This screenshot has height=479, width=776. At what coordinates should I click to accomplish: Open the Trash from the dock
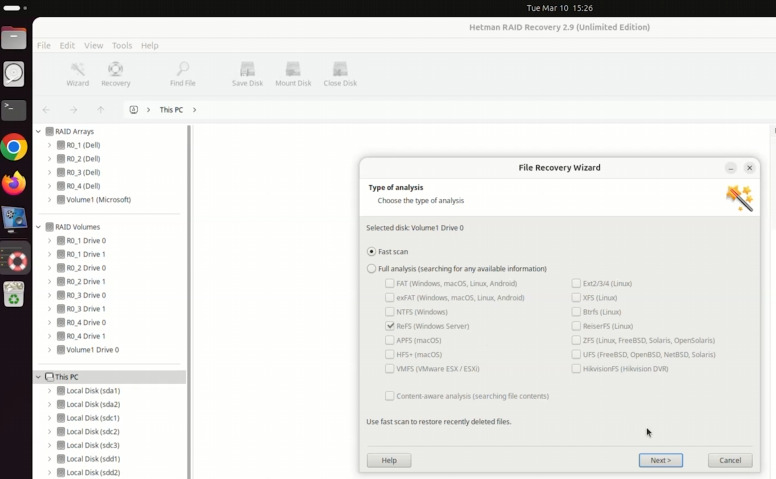pos(14,294)
